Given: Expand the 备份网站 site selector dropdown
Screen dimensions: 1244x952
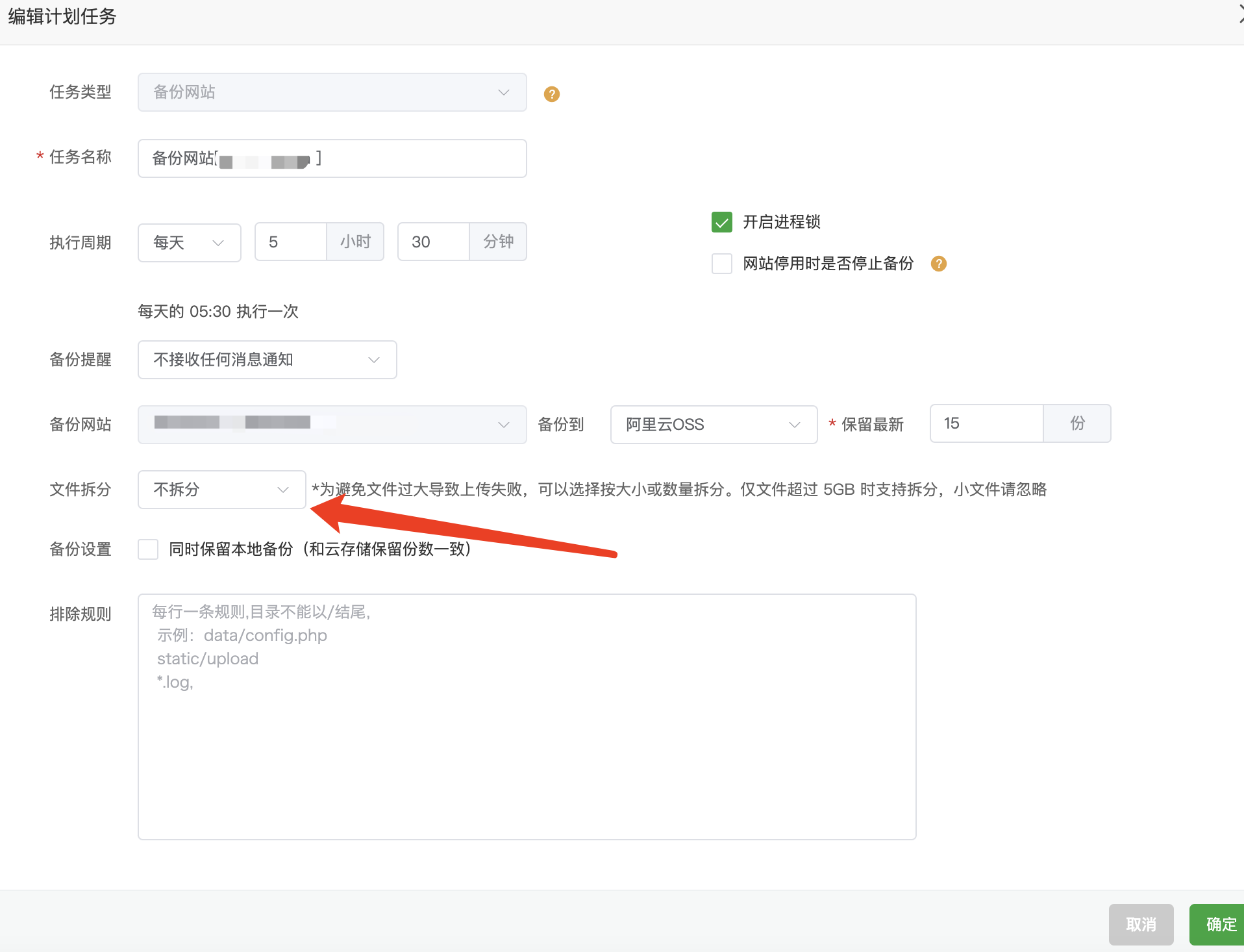Looking at the screenshot, I should (332, 425).
